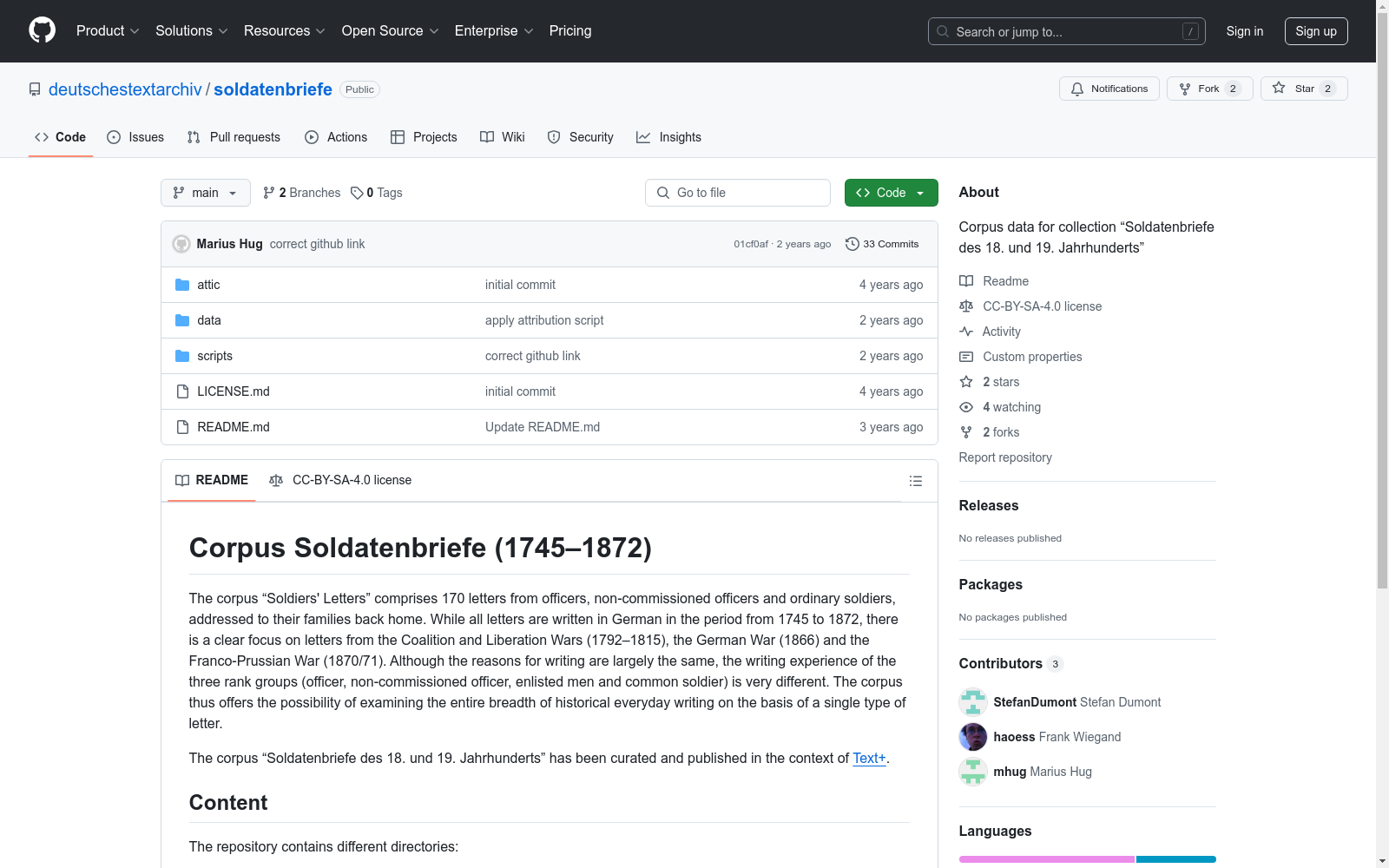This screenshot has width=1389, height=868.
Task: Click the Readme book icon in About
Action: [966, 281]
